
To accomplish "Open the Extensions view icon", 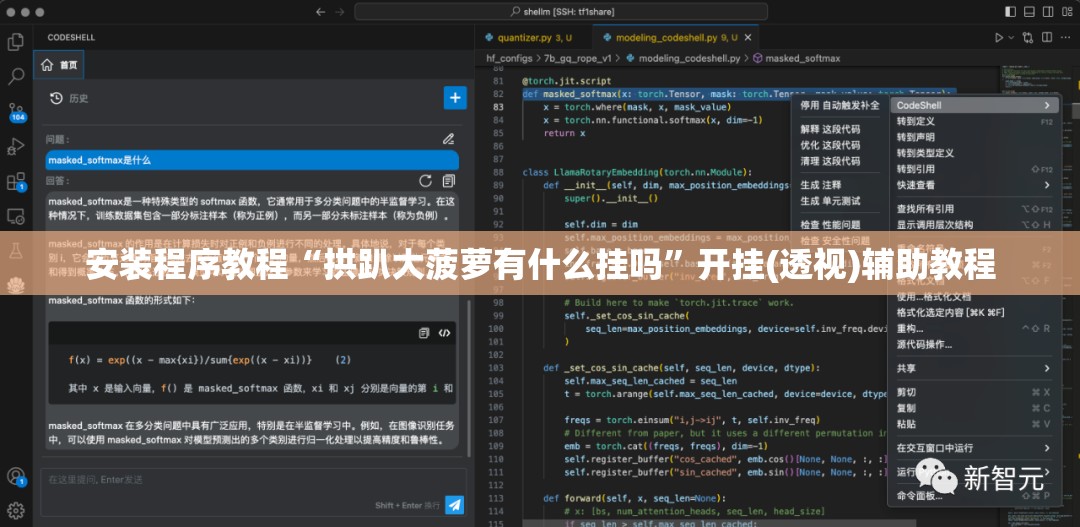I will pyautogui.click(x=15, y=182).
